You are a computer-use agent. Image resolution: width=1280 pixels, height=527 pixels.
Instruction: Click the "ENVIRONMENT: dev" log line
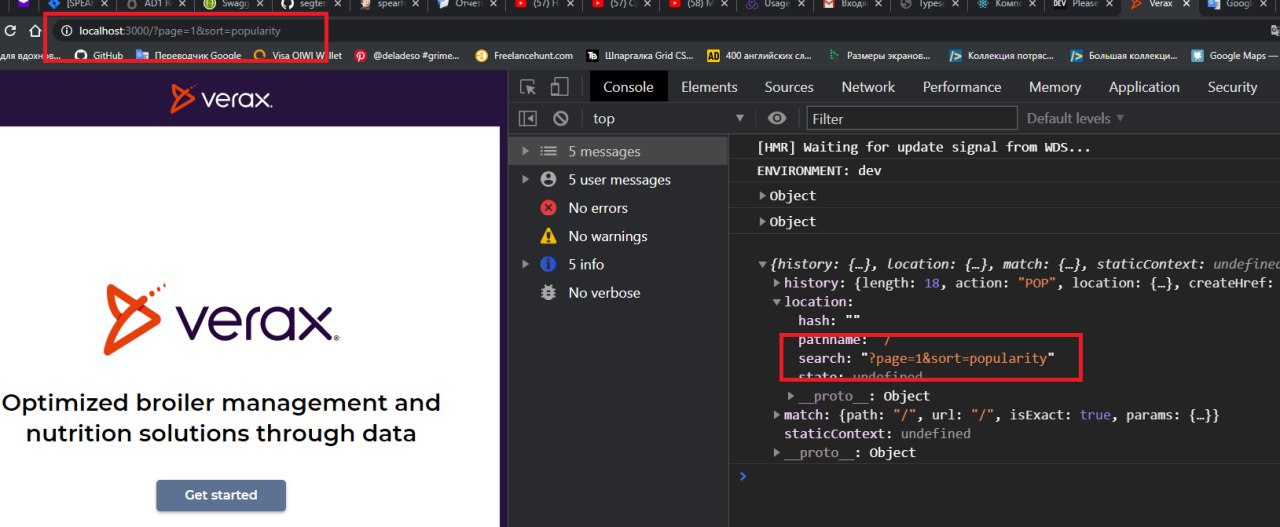(819, 171)
